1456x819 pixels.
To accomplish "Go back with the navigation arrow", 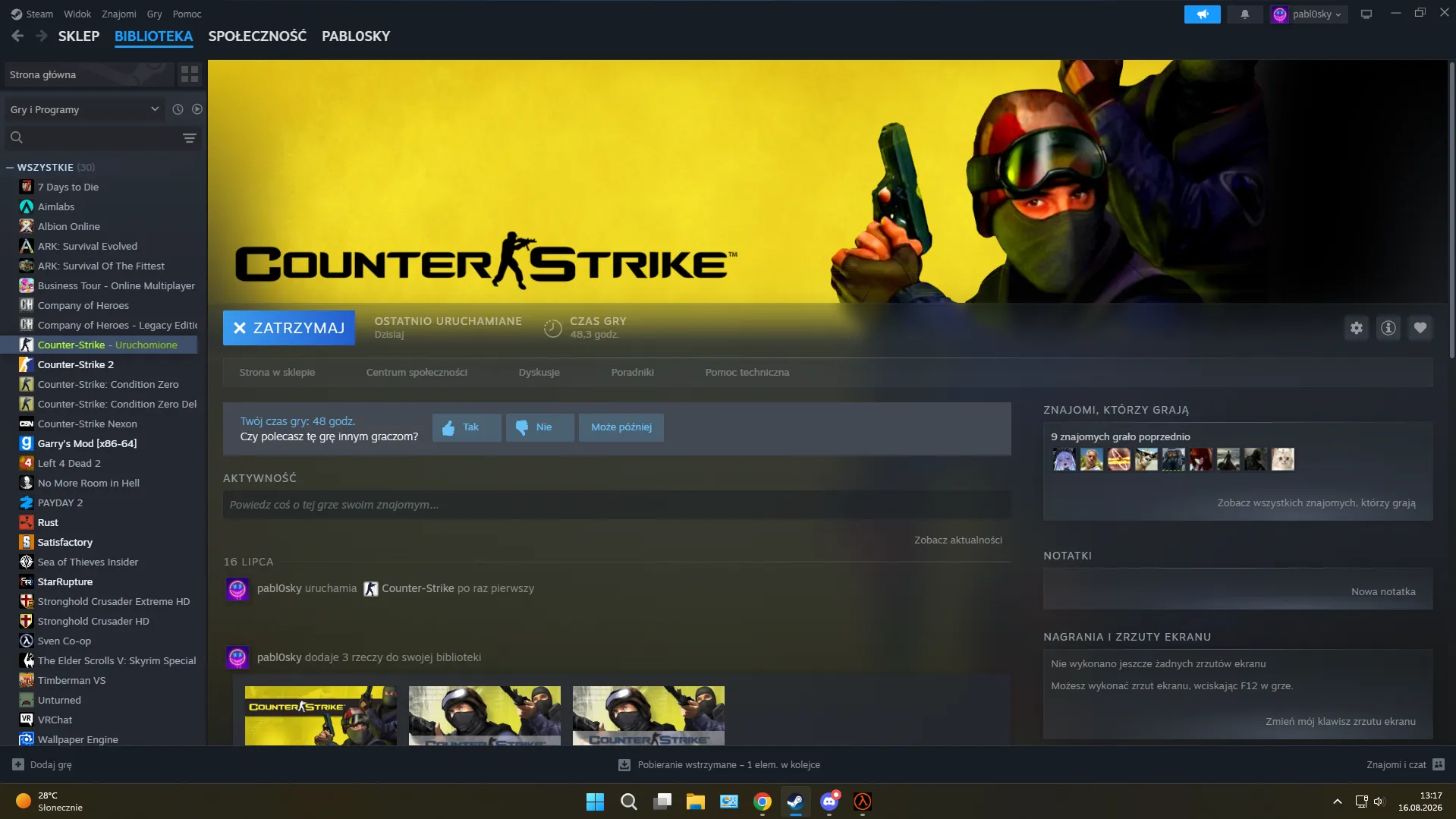I will pos(17,36).
